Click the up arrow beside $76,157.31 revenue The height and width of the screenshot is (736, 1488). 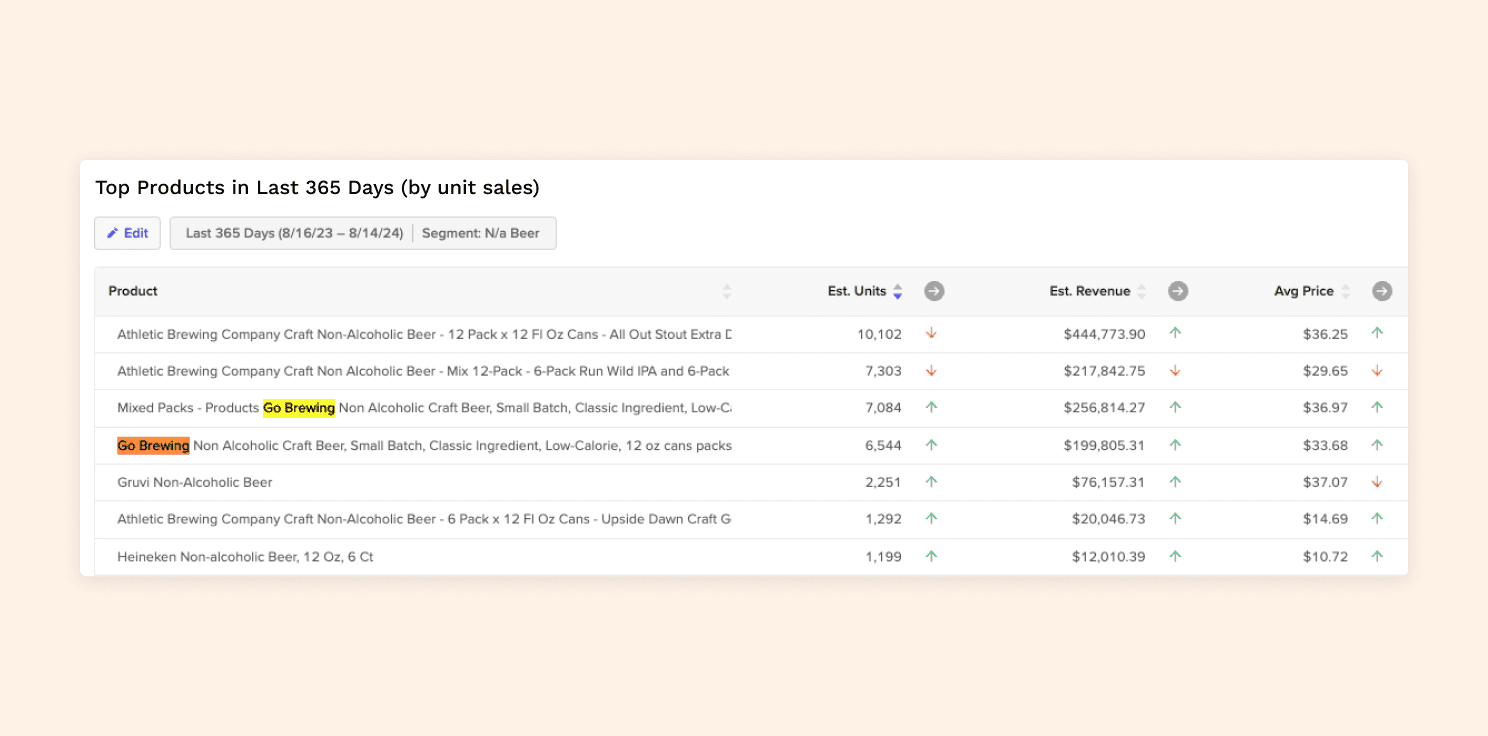[1175, 482]
